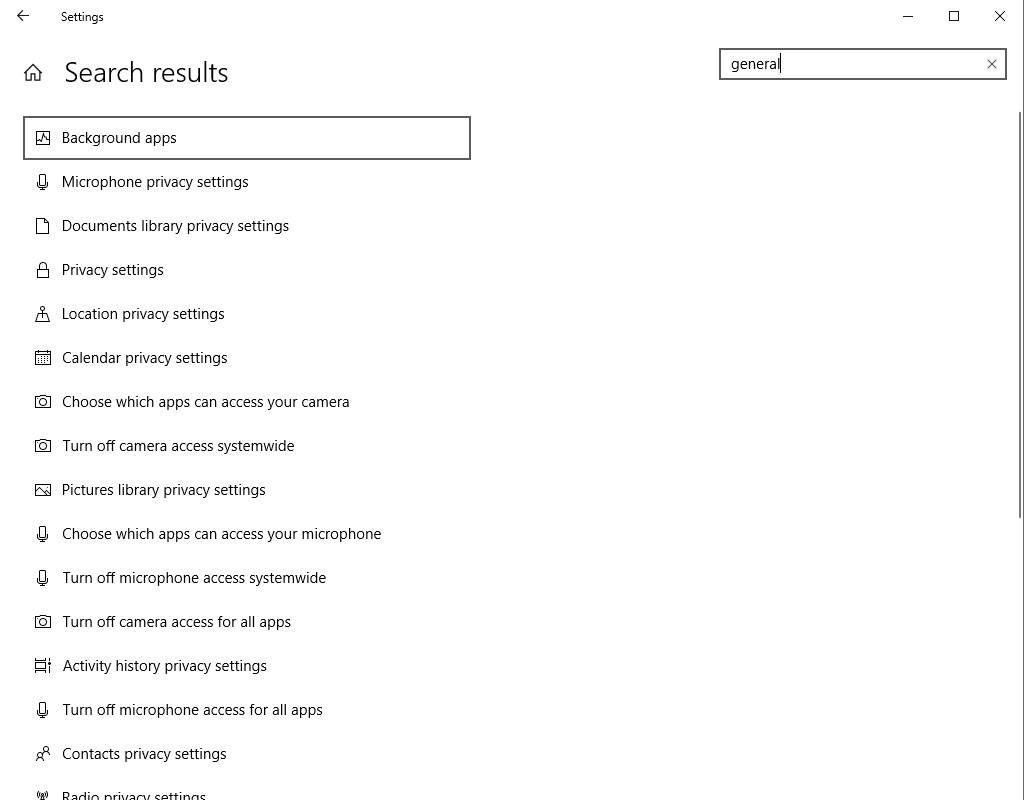Viewport: 1024px width, 800px height.
Task: Click the lock icon beside Privacy settings
Action: click(42, 270)
